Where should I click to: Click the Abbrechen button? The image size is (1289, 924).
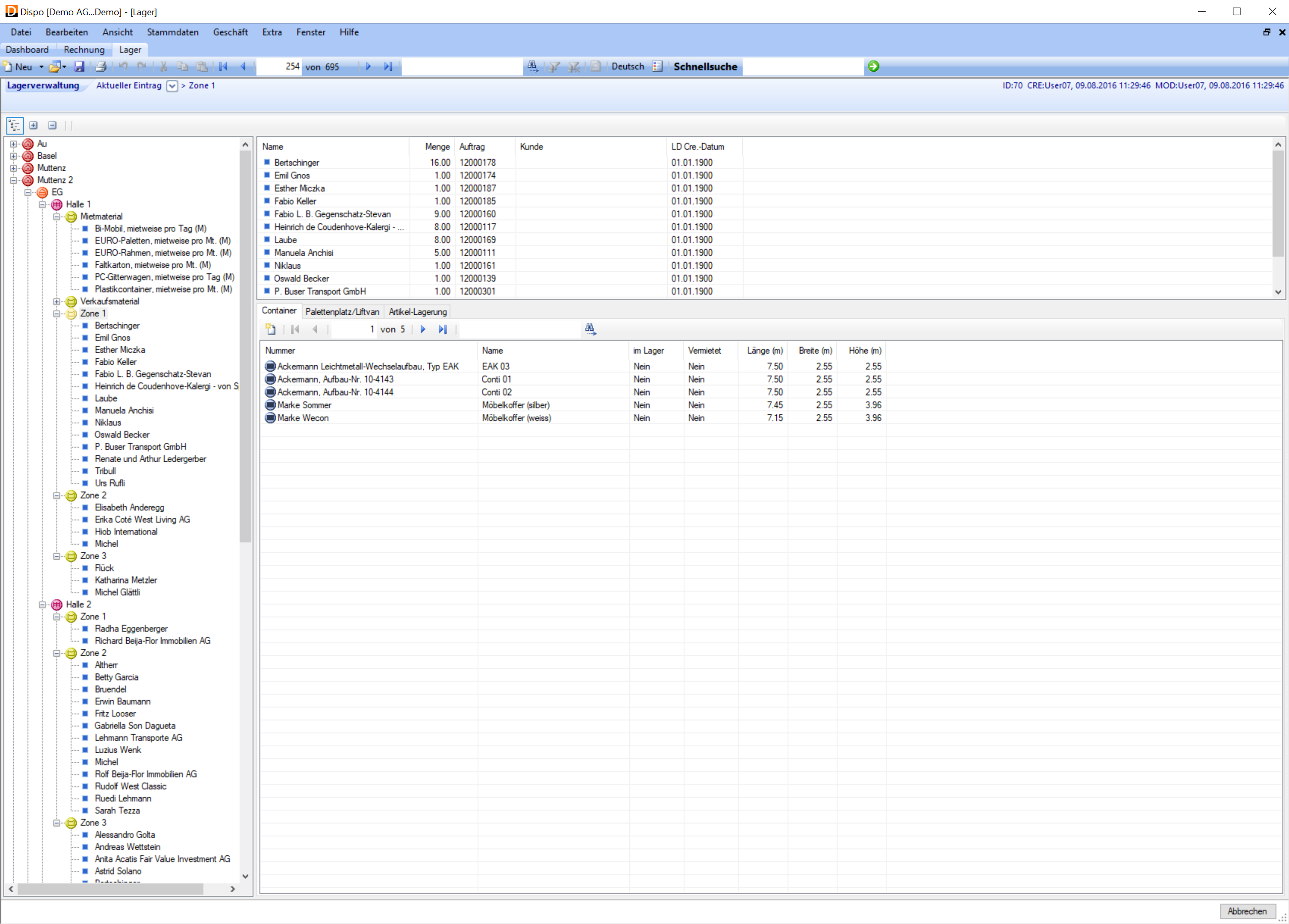tap(1247, 911)
